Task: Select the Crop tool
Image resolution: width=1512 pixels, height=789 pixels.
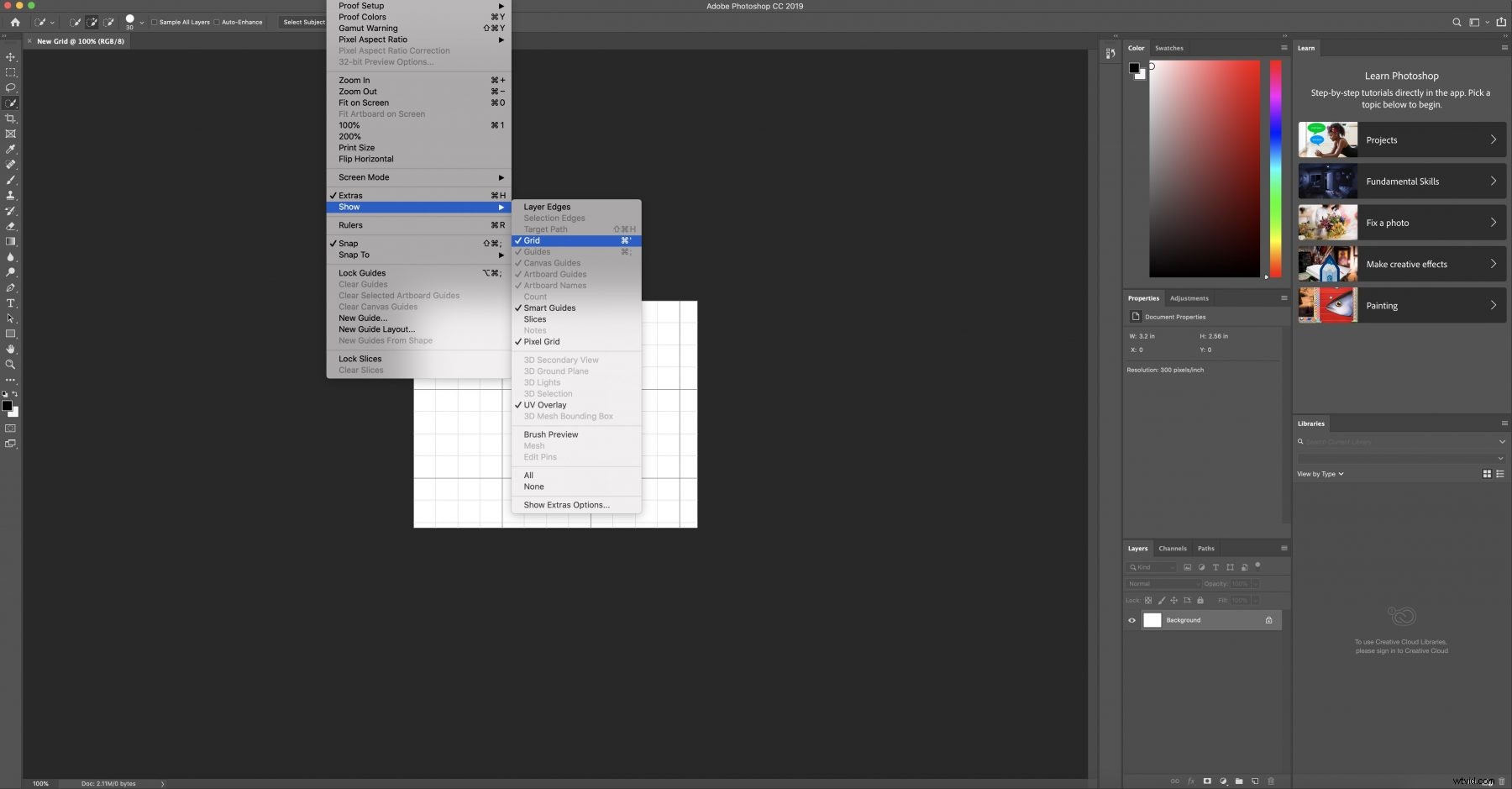Action: (11, 118)
